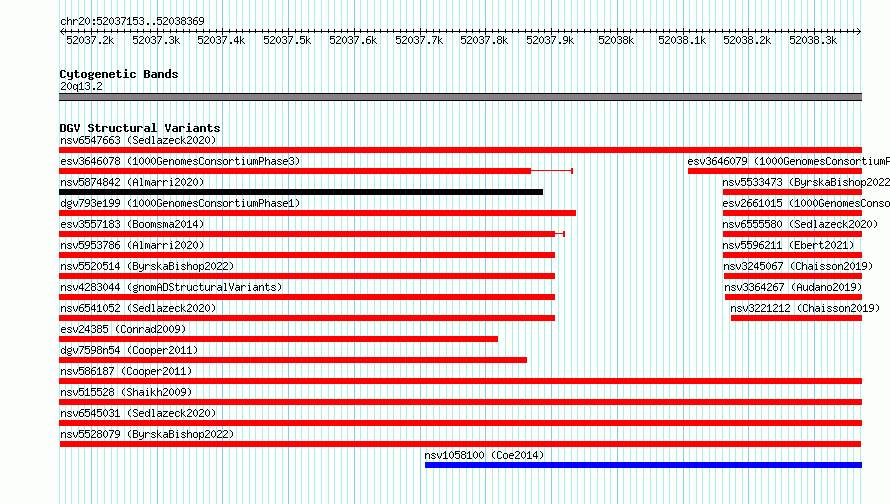890x504 pixels.
Task: Select the blue nsv1058100 variant bar
Action: pyautogui.click(x=643, y=465)
